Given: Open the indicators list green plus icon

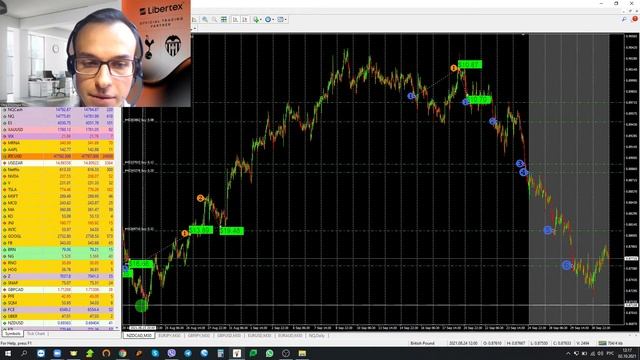Looking at the screenshot, I should (x=256, y=19).
